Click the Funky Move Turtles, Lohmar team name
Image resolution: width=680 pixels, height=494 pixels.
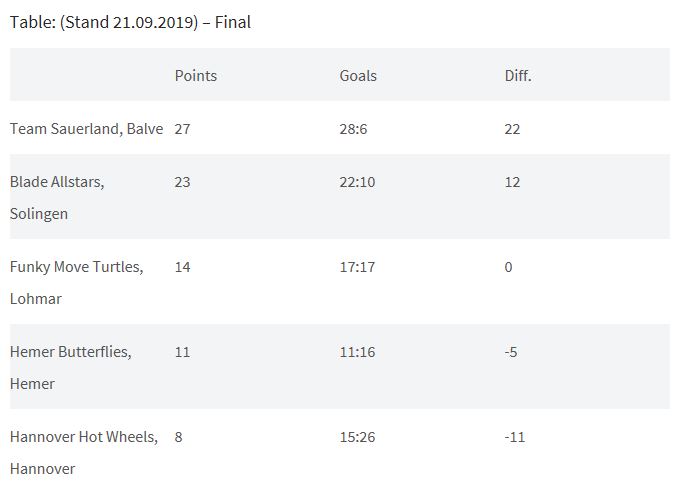pos(76,283)
